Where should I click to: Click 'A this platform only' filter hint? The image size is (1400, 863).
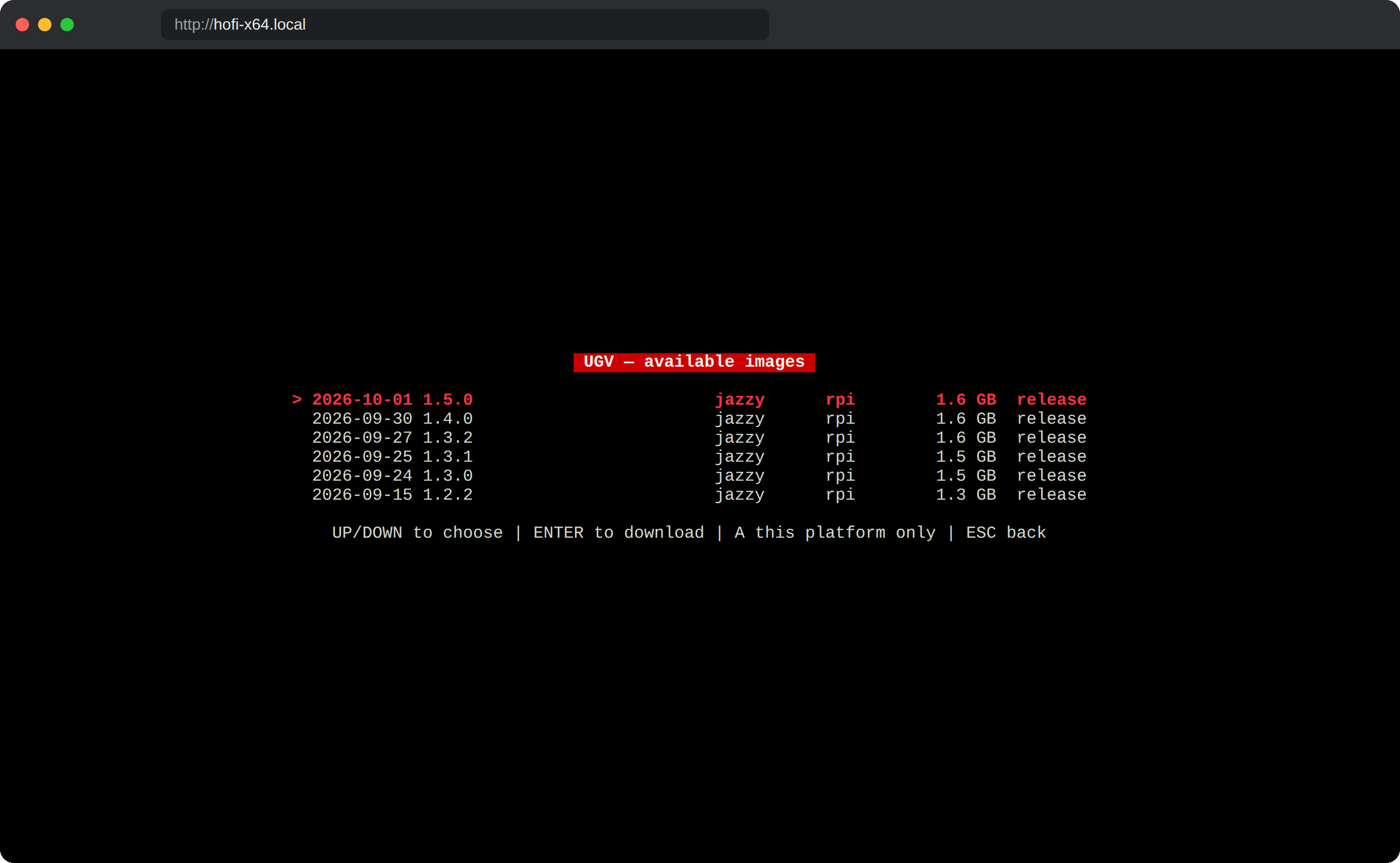(x=835, y=533)
